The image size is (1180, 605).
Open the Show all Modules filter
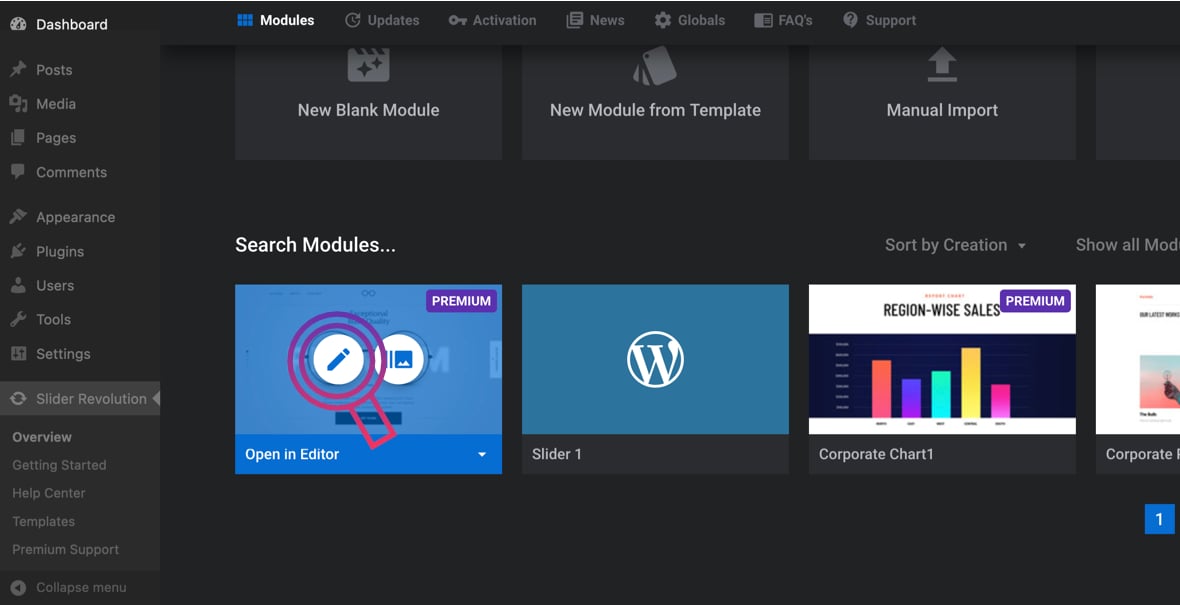click(x=1127, y=245)
